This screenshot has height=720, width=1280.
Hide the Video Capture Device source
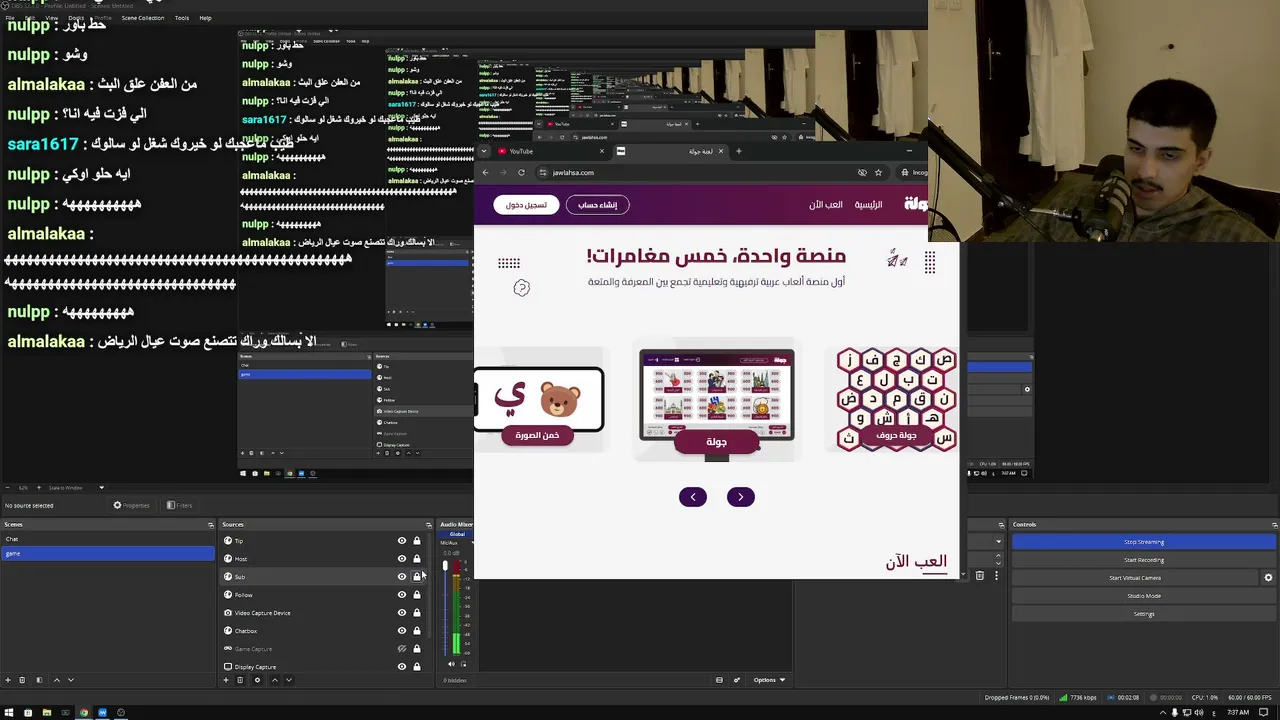(402, 613)
